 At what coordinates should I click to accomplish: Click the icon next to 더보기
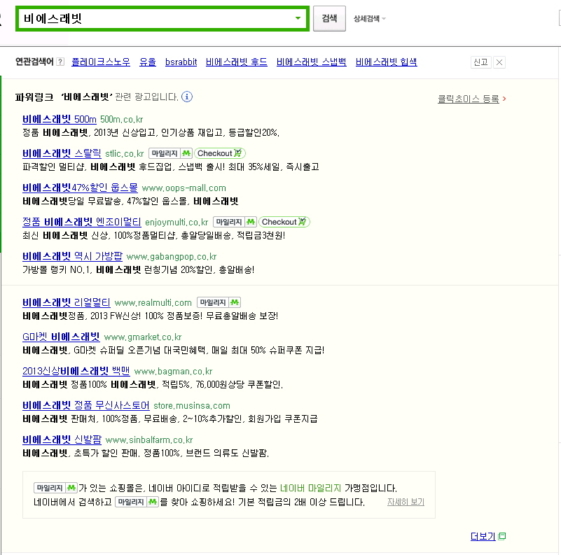[x=502, y=536]
